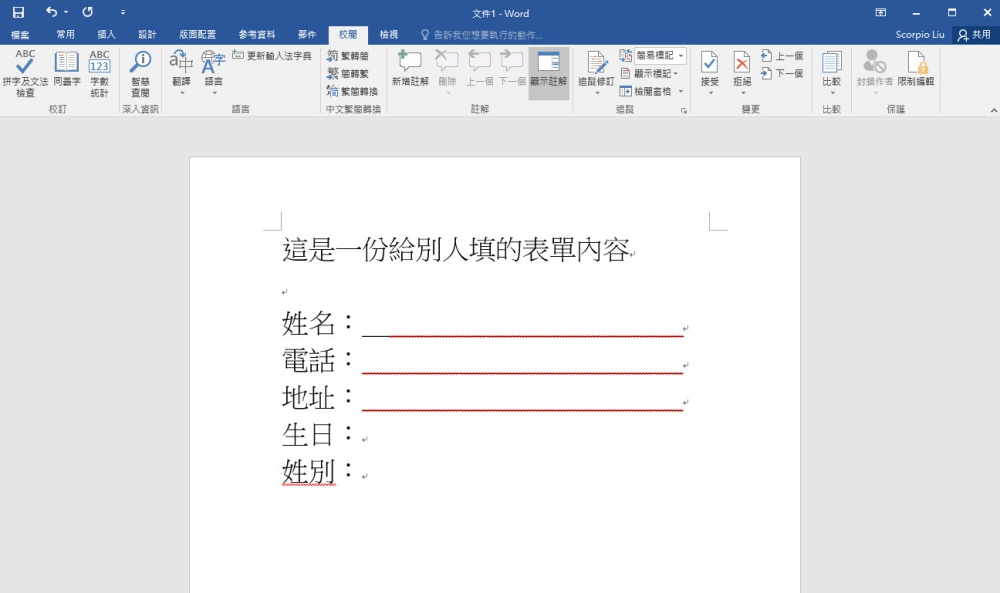Click the 共用 share button
Viewport: 1000px width, 593px height.
pos(974,35)
